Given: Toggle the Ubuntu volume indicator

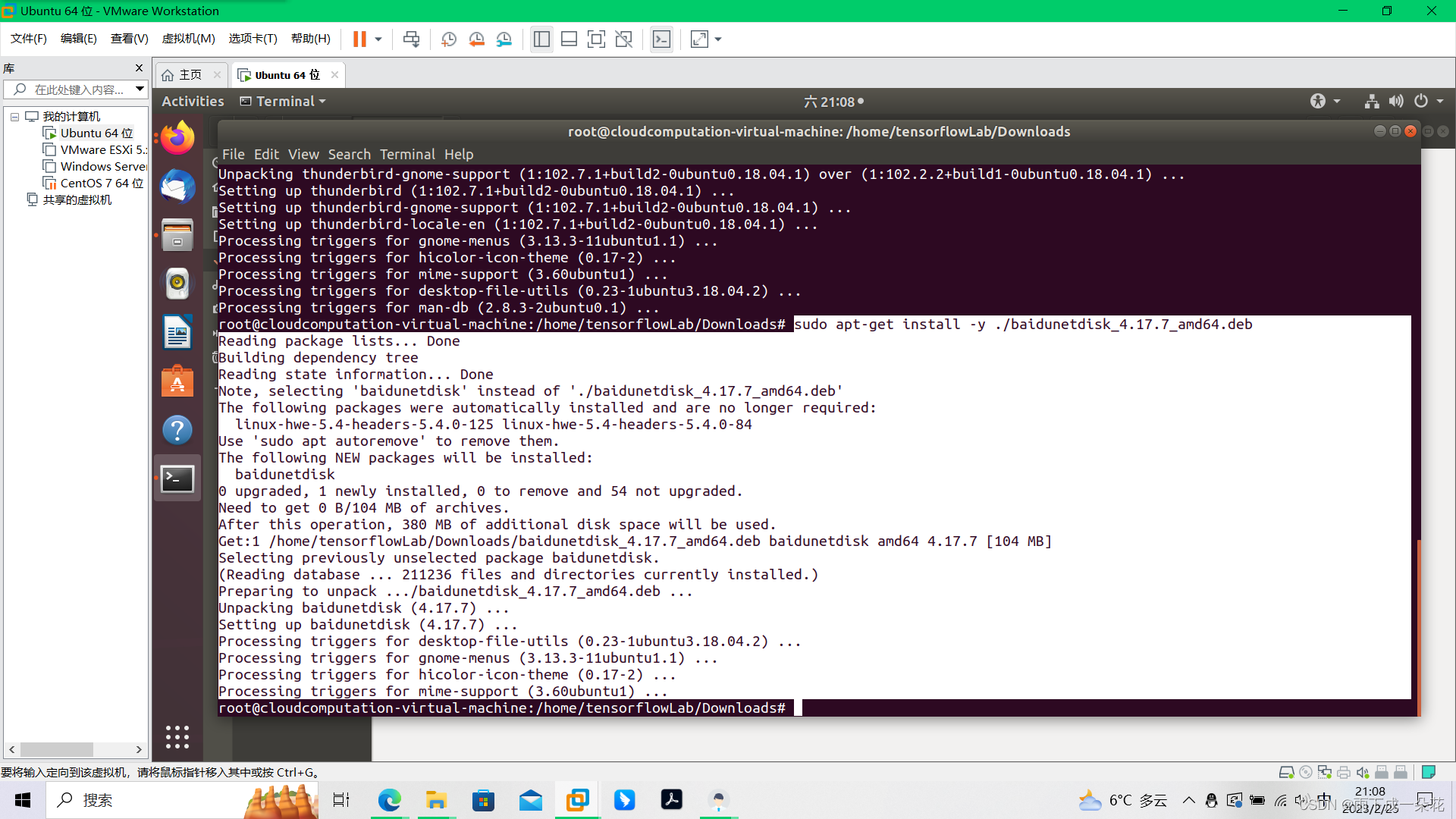Looking at the screenshot, I should (1396, 101).
